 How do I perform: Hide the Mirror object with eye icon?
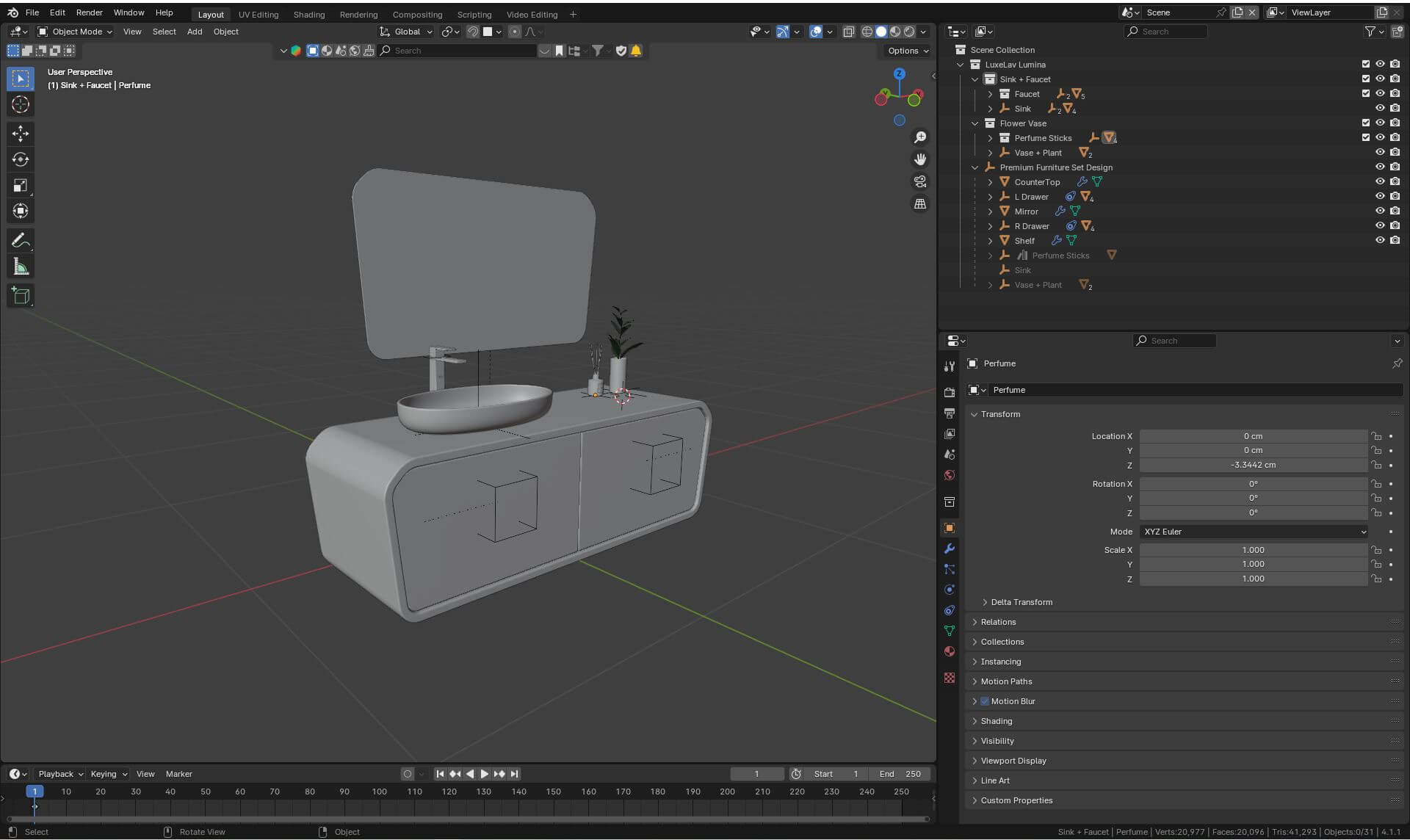click(1380, 211)
